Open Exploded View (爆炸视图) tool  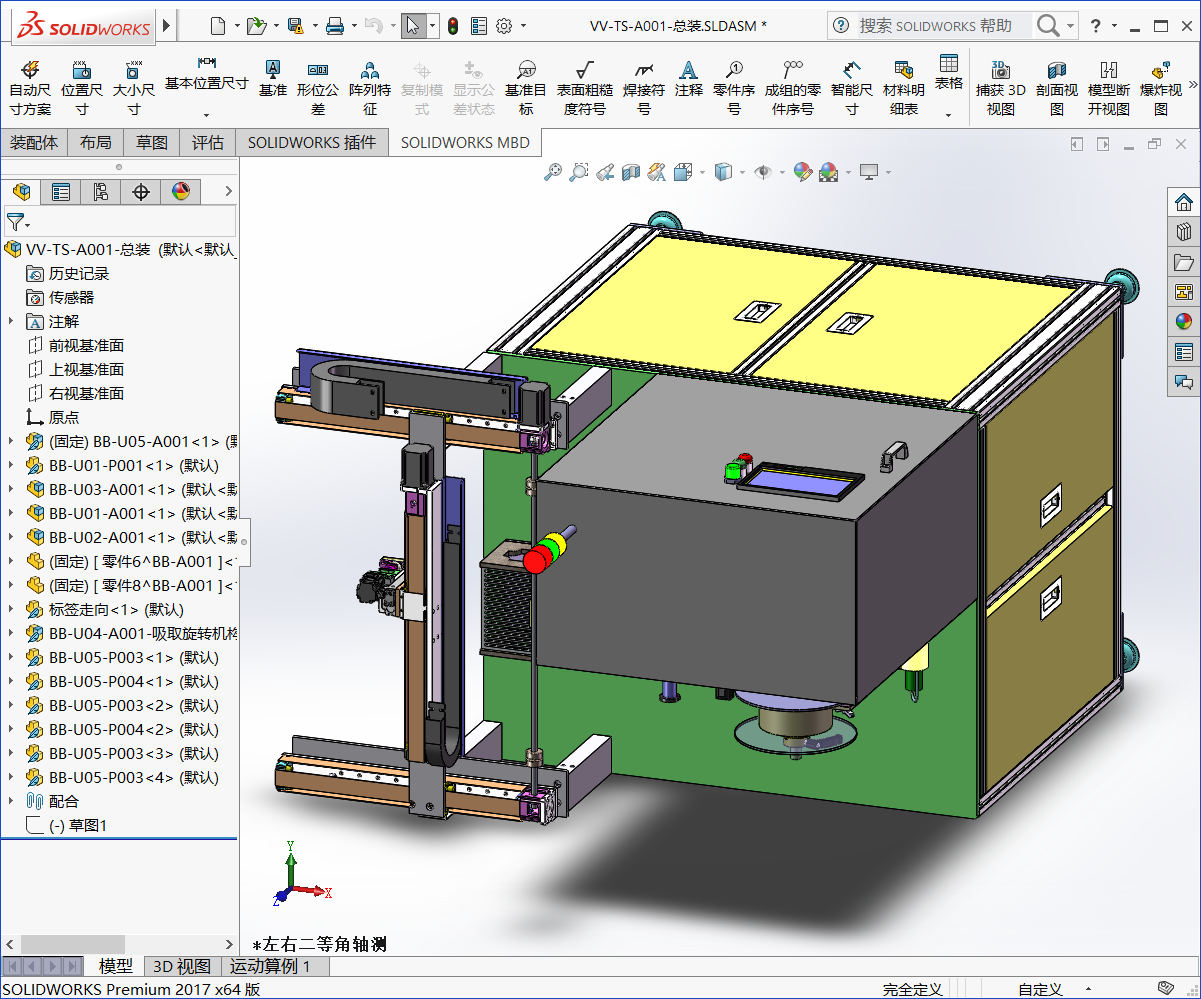(x=1161, y=86)
